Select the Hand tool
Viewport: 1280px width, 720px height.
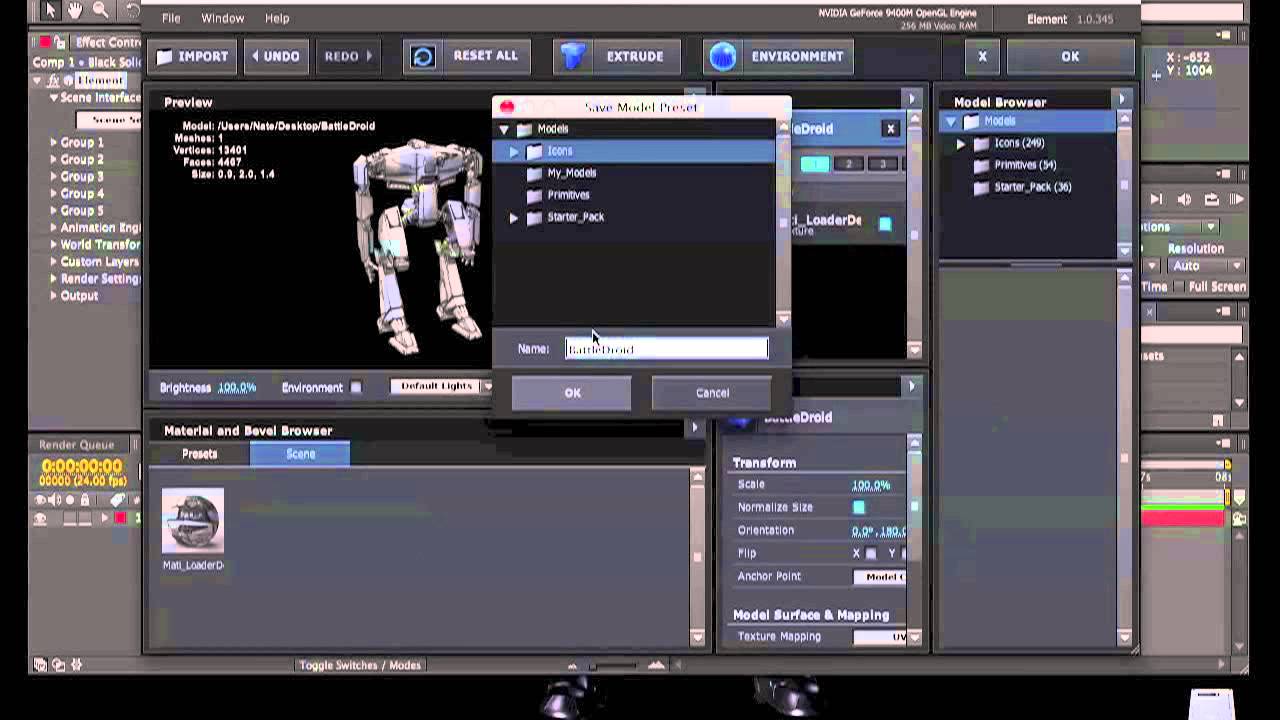tap(75, 9)
